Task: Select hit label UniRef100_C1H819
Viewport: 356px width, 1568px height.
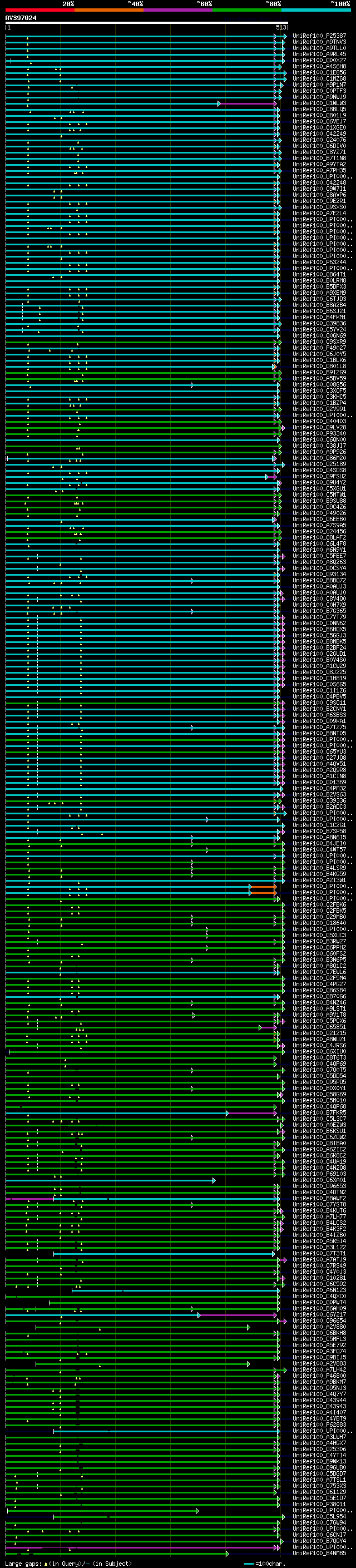Action: (x=319, y=678)
